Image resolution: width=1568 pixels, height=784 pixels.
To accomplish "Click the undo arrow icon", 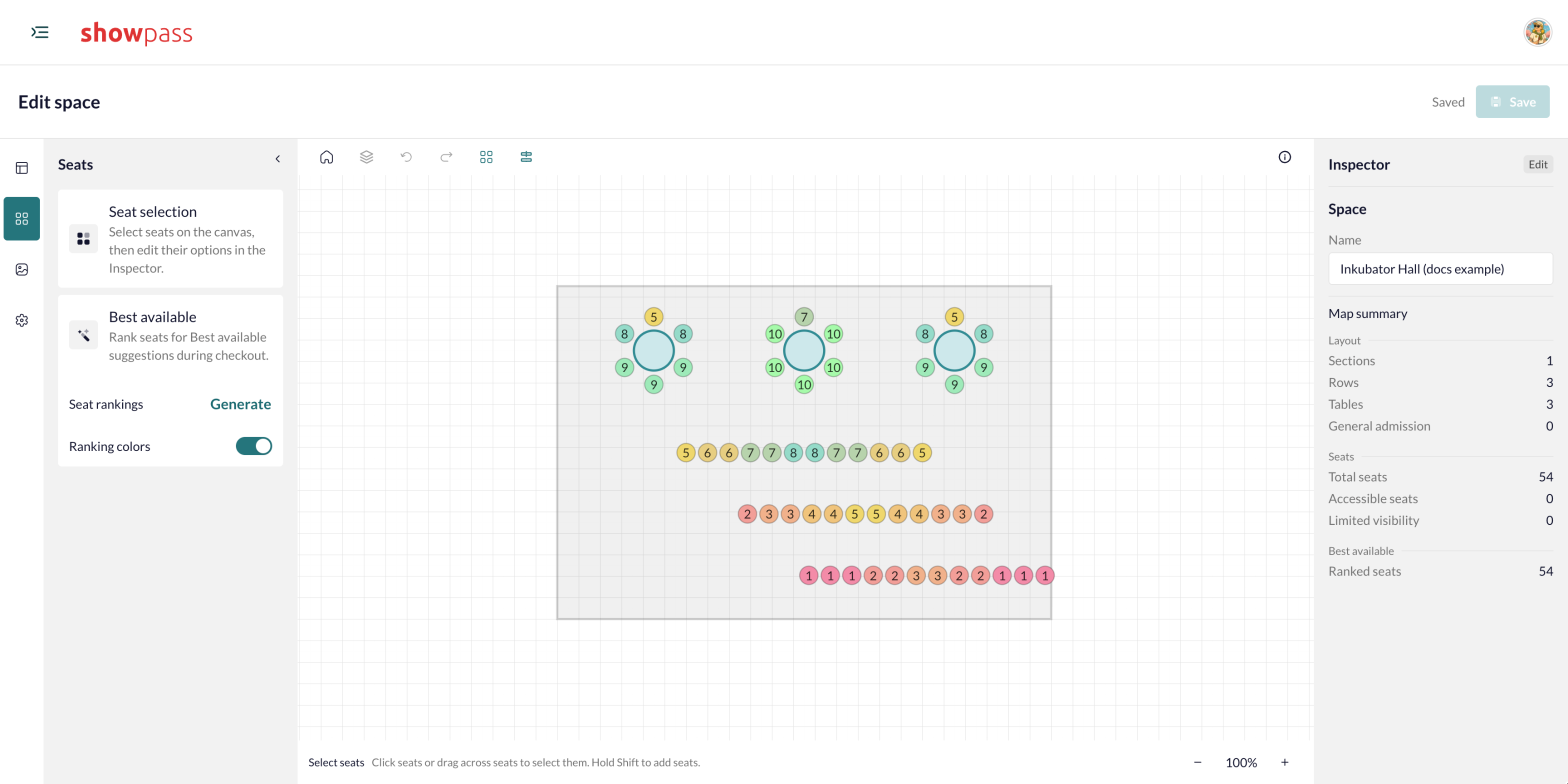I will click(x=406, y=157).
